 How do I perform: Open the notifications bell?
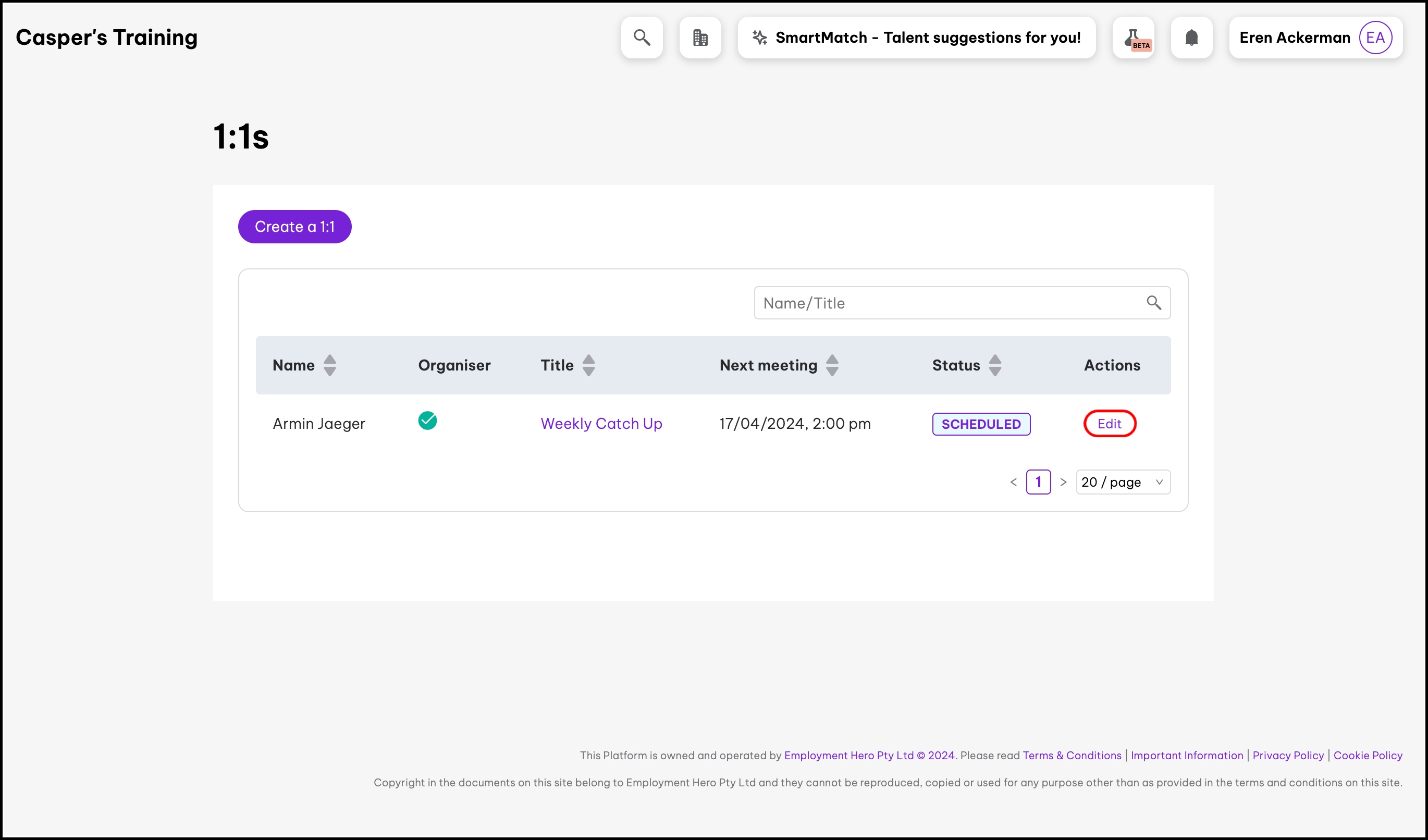pyautogui.click(x=1191, y=38)
